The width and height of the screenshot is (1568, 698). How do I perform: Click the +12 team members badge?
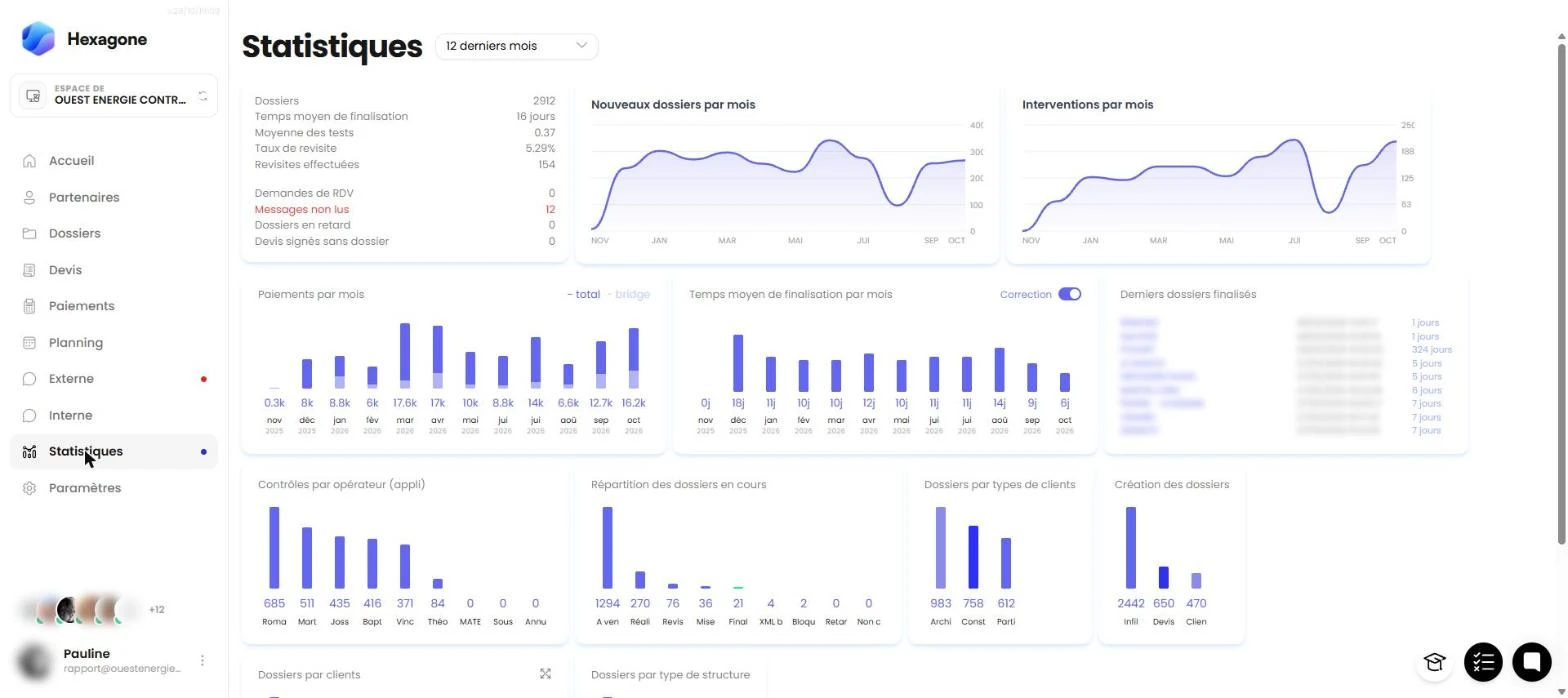(156, 610)
